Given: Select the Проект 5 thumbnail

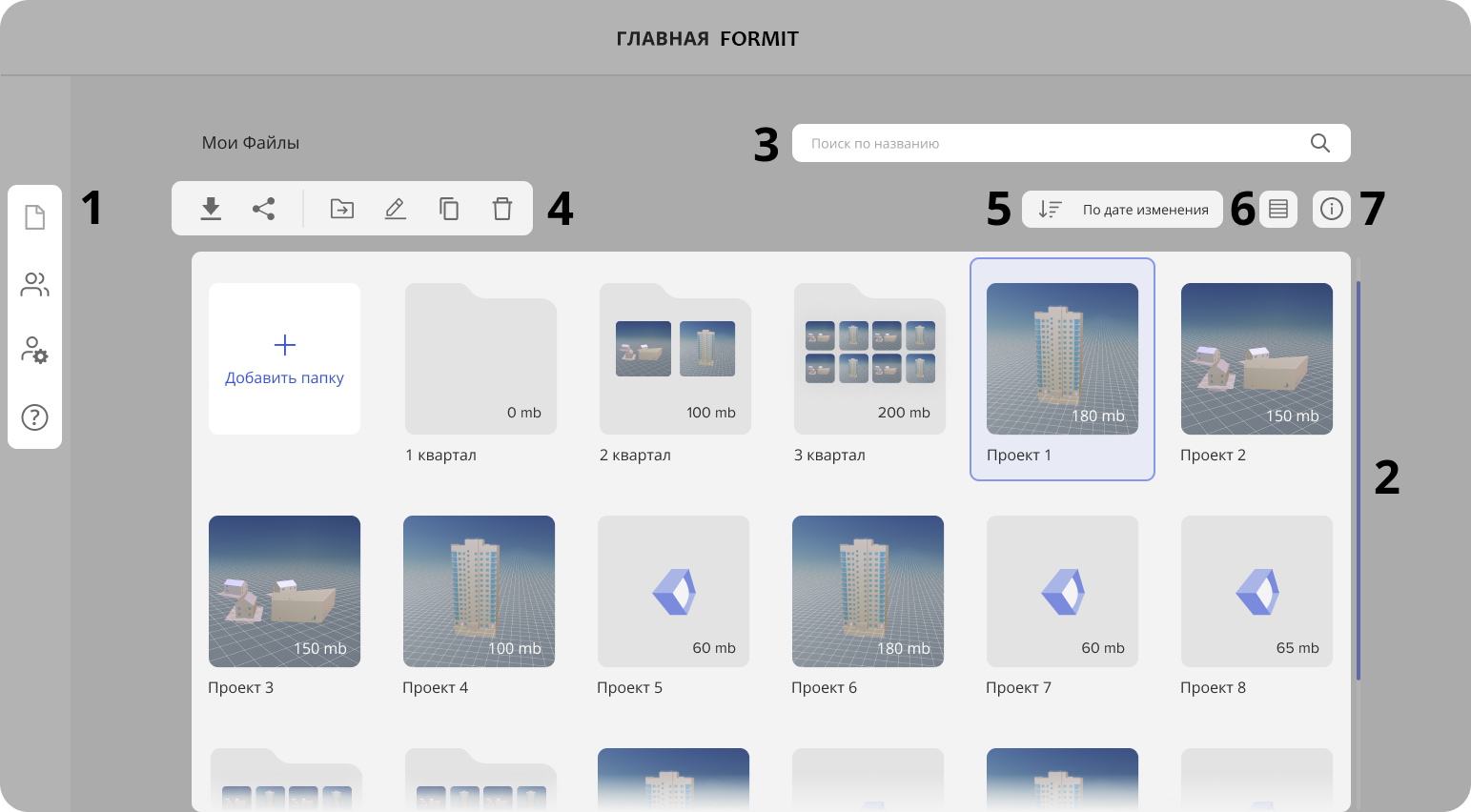Looking at the screenshot, I should point(673,591).
